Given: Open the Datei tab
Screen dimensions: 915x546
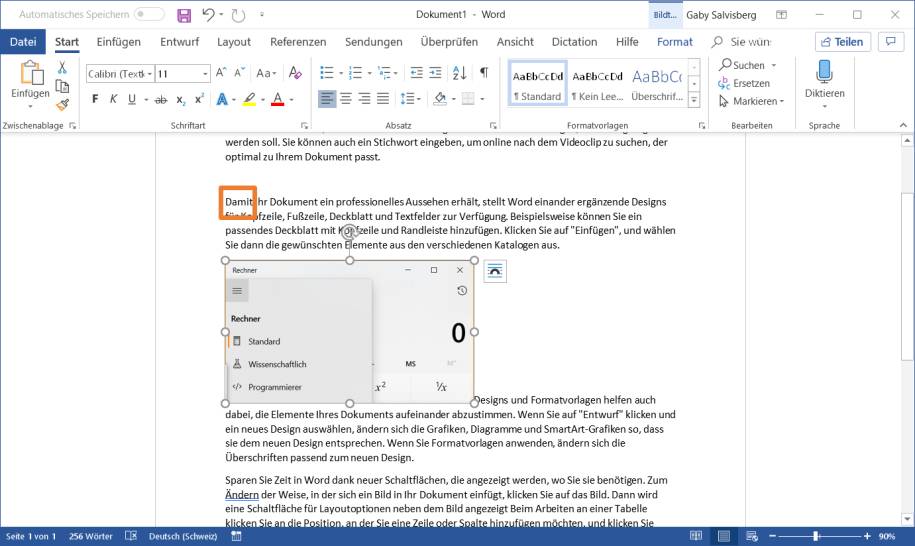Looking at the screenshot, I should click(23, 41).
